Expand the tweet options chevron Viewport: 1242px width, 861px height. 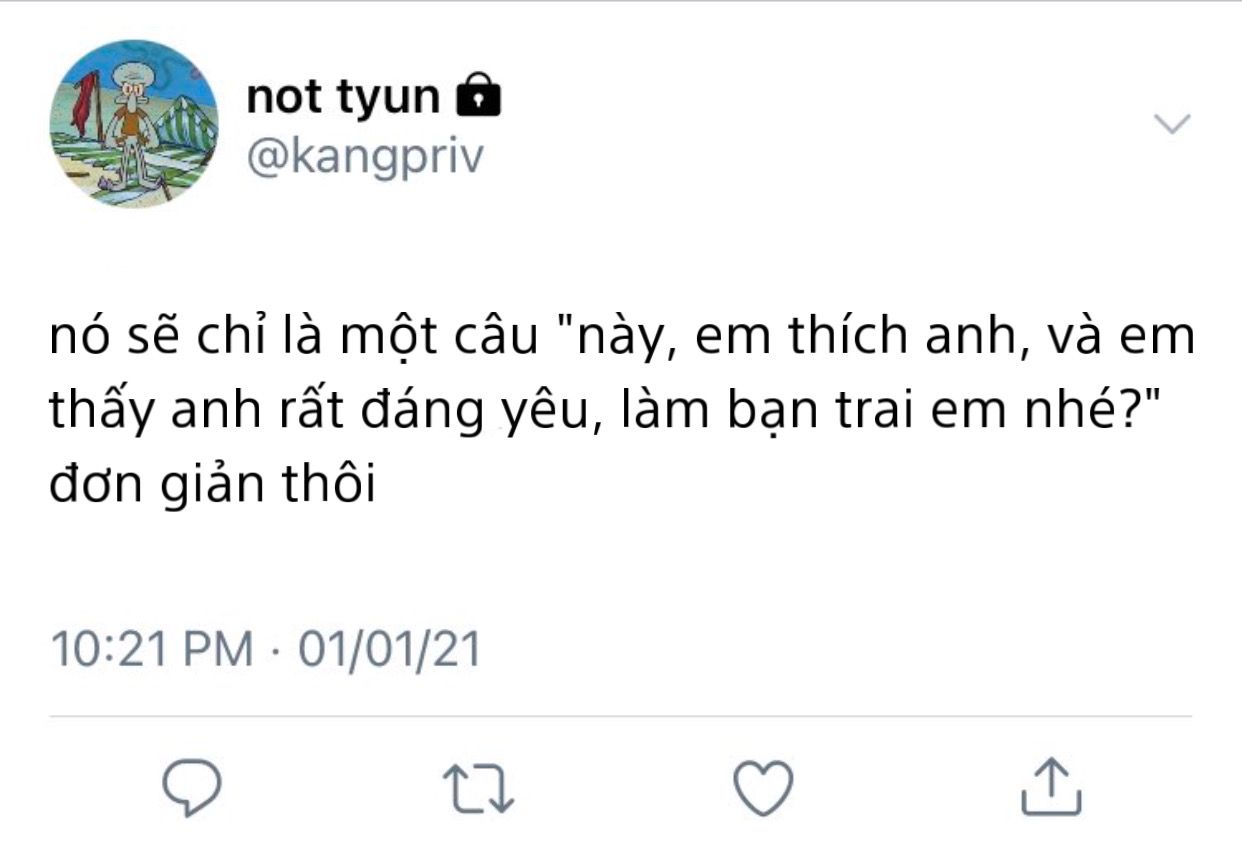1172,125
